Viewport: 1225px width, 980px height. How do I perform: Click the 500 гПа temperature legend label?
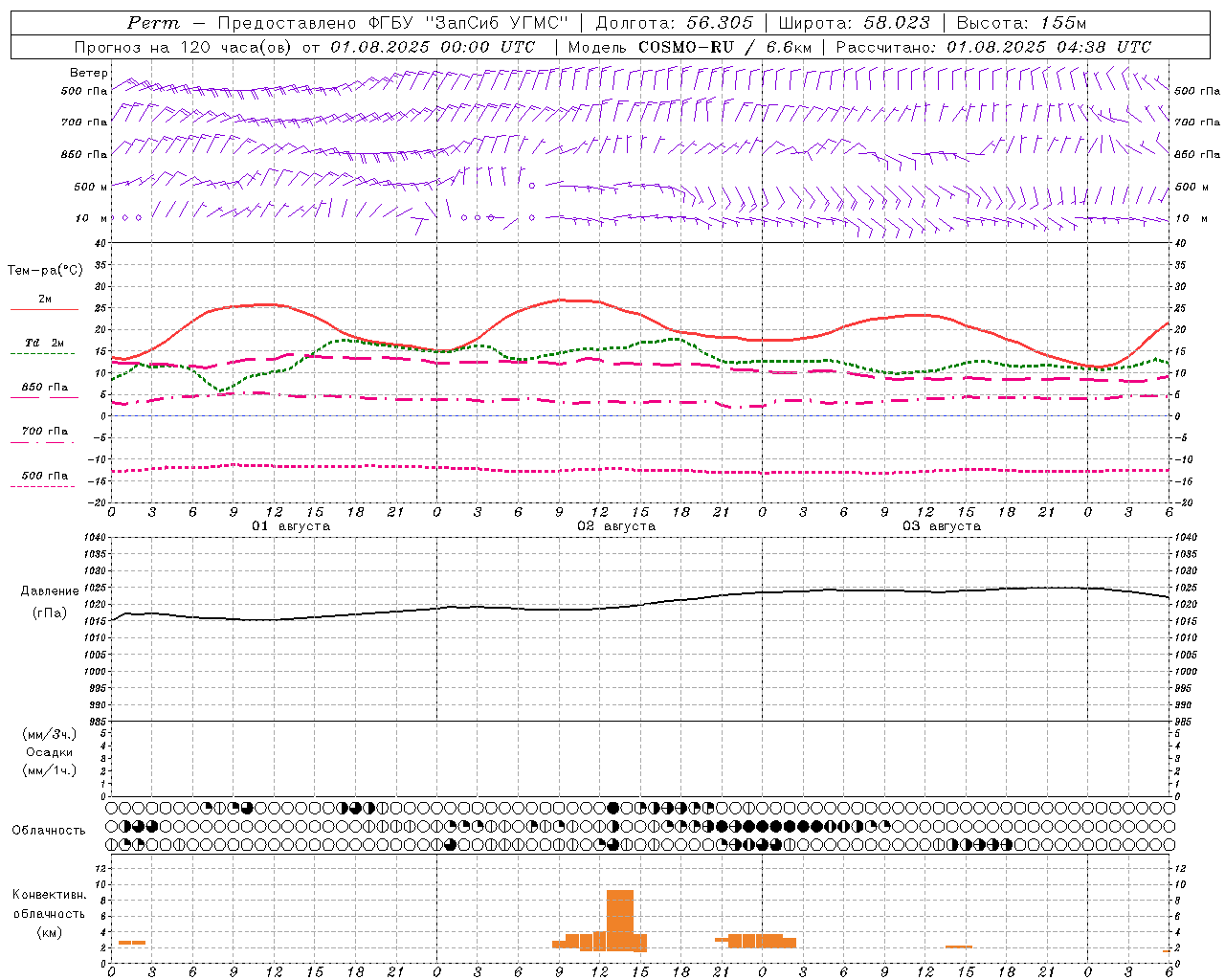pyautogui.click(x=45, y=476)
